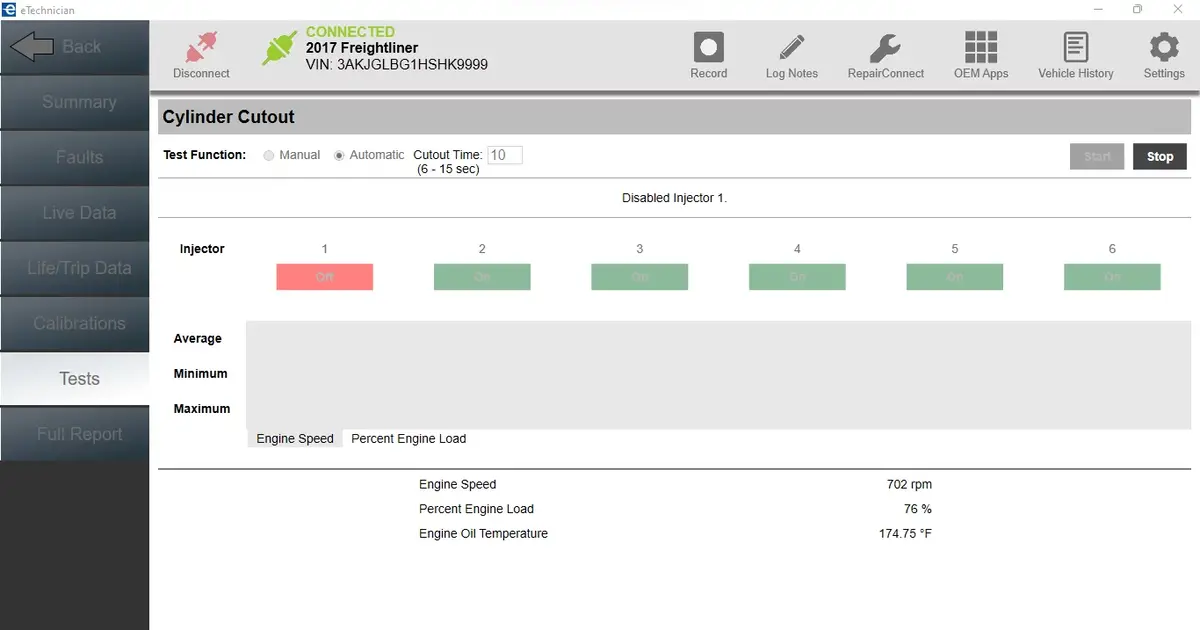This screenshot has width=1200, height=630.
Task: Toggle injector 1 red Off button
Action: point(325,277)
